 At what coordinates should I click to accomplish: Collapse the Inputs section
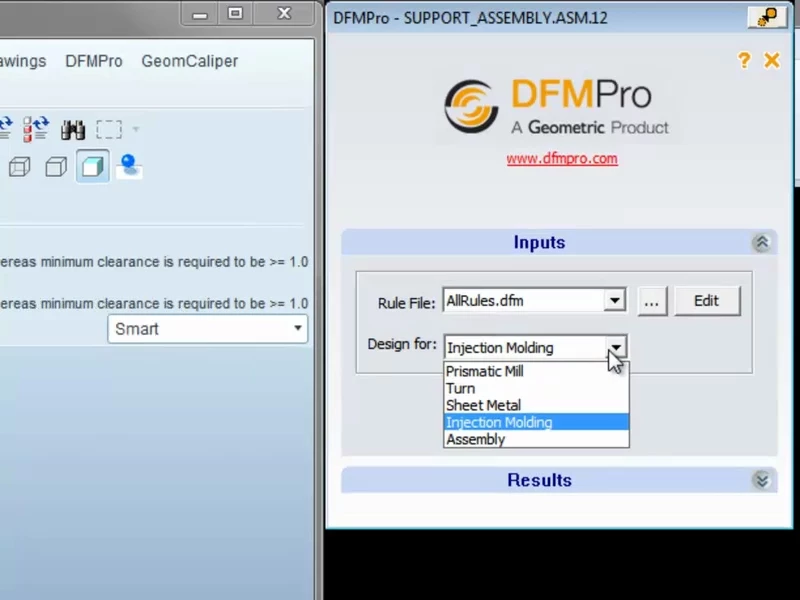[x=762, y=242]
